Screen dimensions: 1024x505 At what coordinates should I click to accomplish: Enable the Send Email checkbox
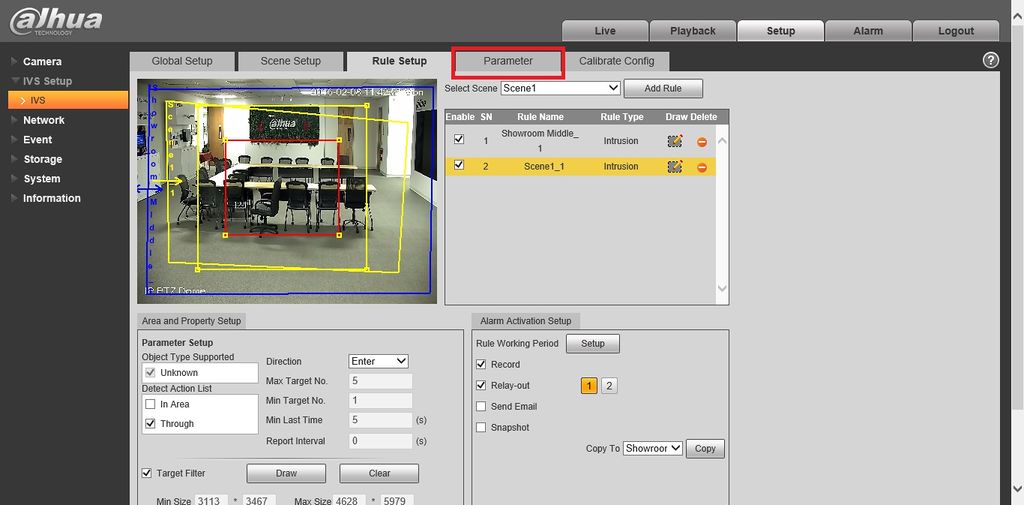[481, 406]
